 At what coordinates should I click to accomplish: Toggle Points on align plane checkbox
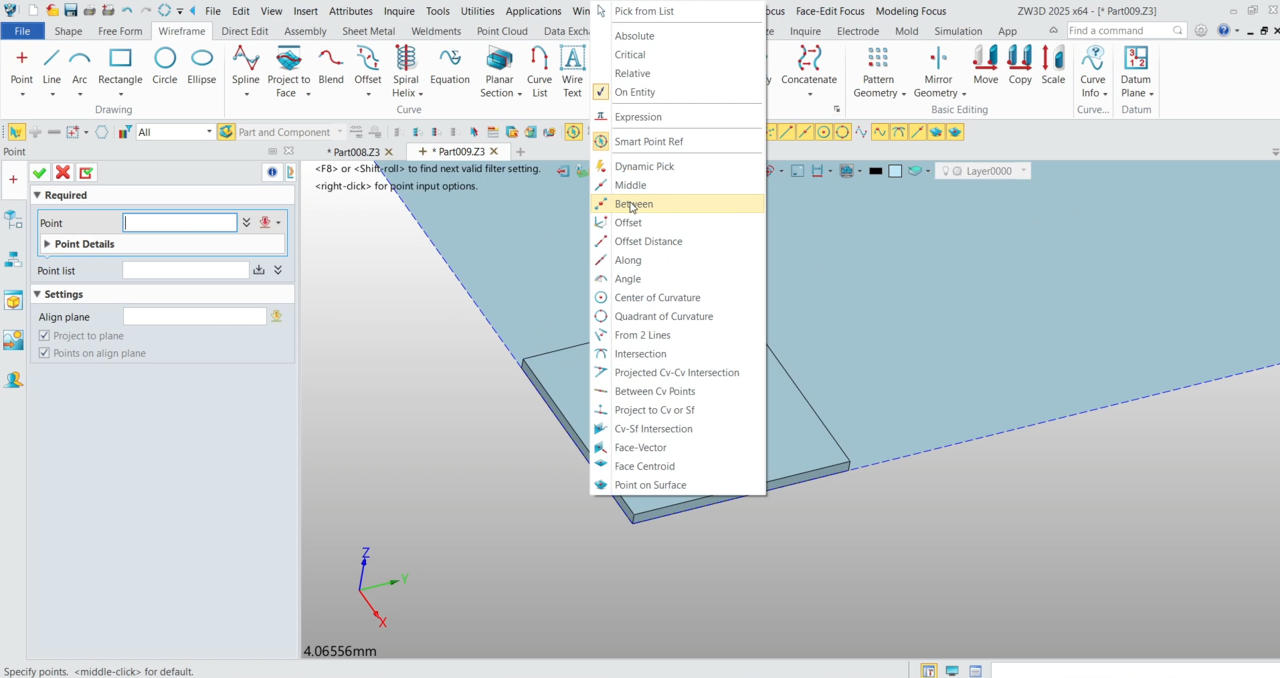44,353
